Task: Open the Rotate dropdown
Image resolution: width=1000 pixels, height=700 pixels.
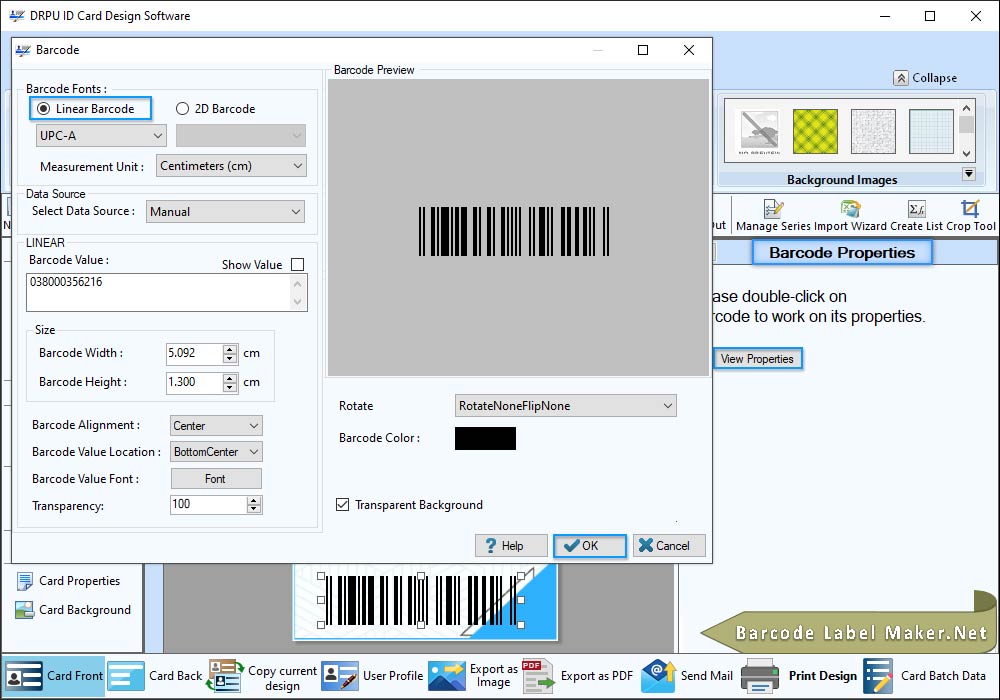Action: point(565,405)
